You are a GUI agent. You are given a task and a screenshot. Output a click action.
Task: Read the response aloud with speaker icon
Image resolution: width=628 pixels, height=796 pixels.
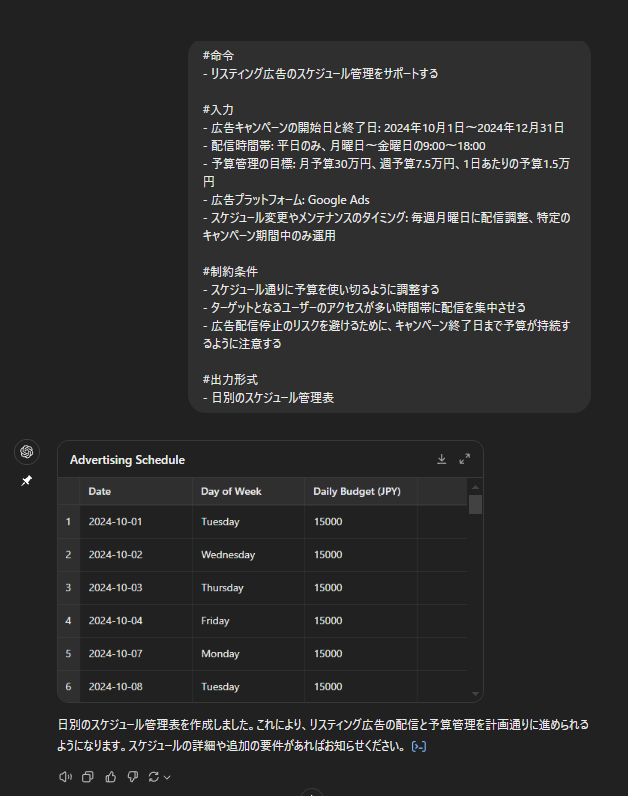pos(65,777)
